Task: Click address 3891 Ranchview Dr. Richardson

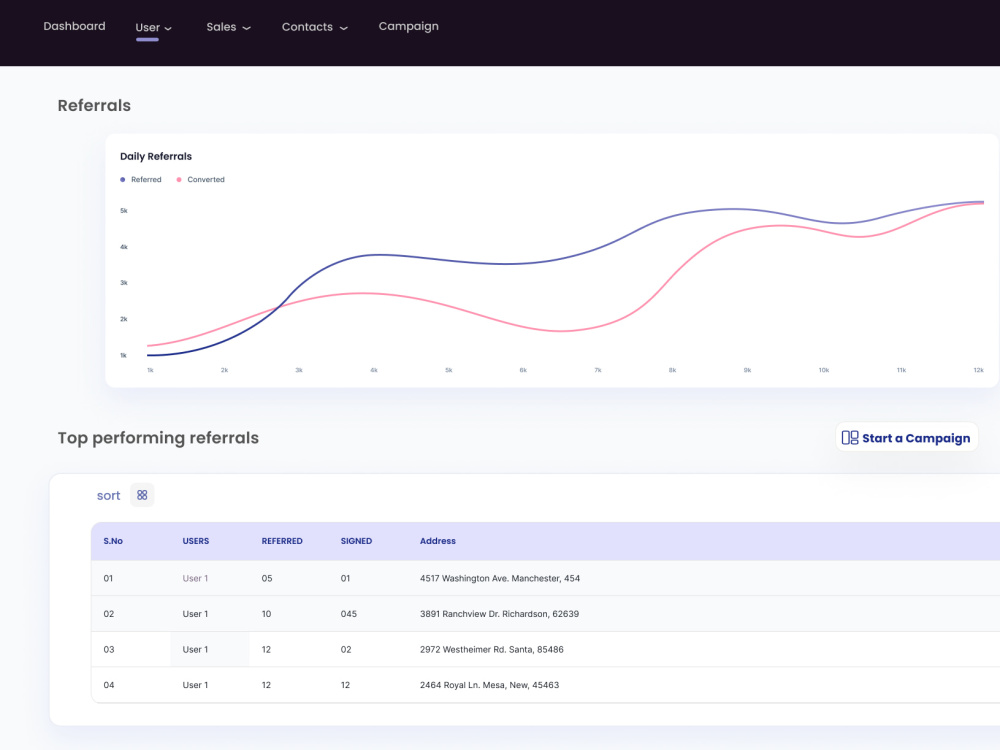Action: (x=499, y=614)
